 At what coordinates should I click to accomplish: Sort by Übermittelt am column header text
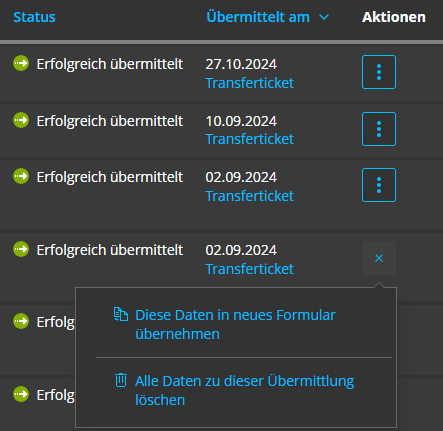258,17
